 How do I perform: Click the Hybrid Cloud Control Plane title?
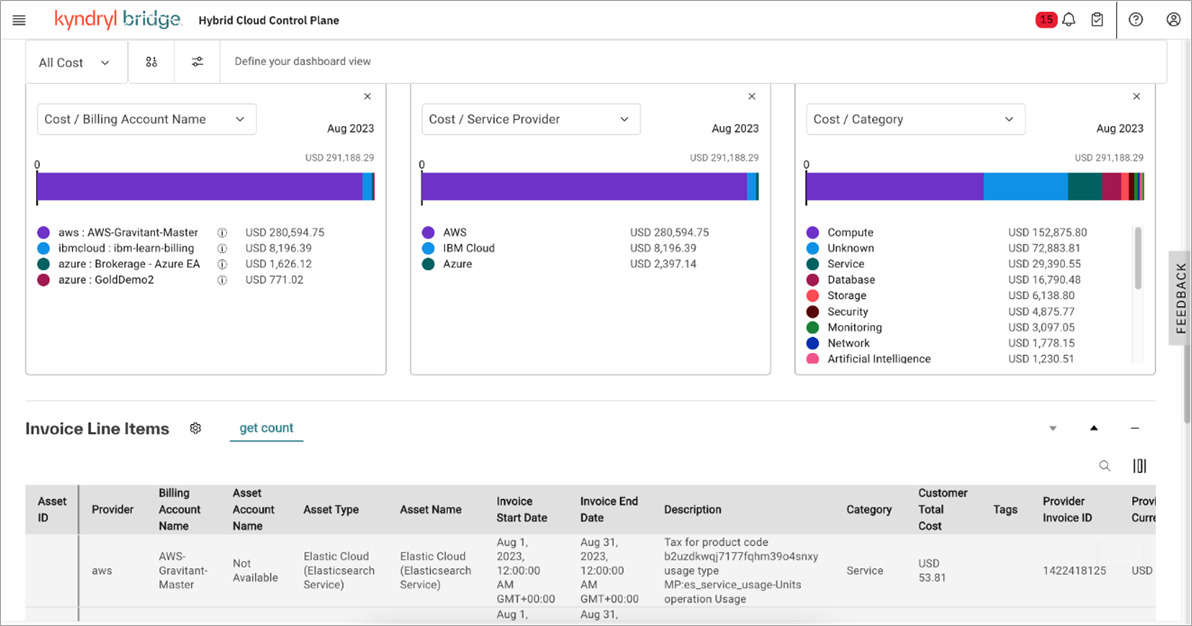point(268,21)
